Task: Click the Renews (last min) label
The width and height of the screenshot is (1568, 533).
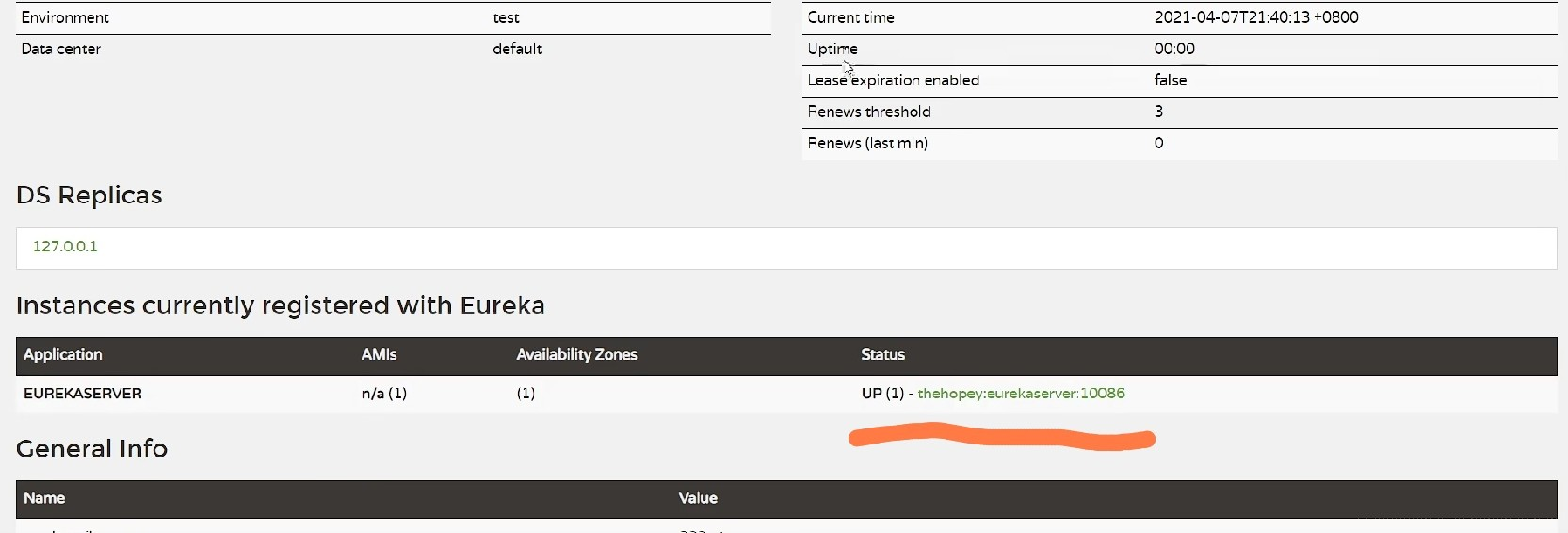Action: [867, 143]
